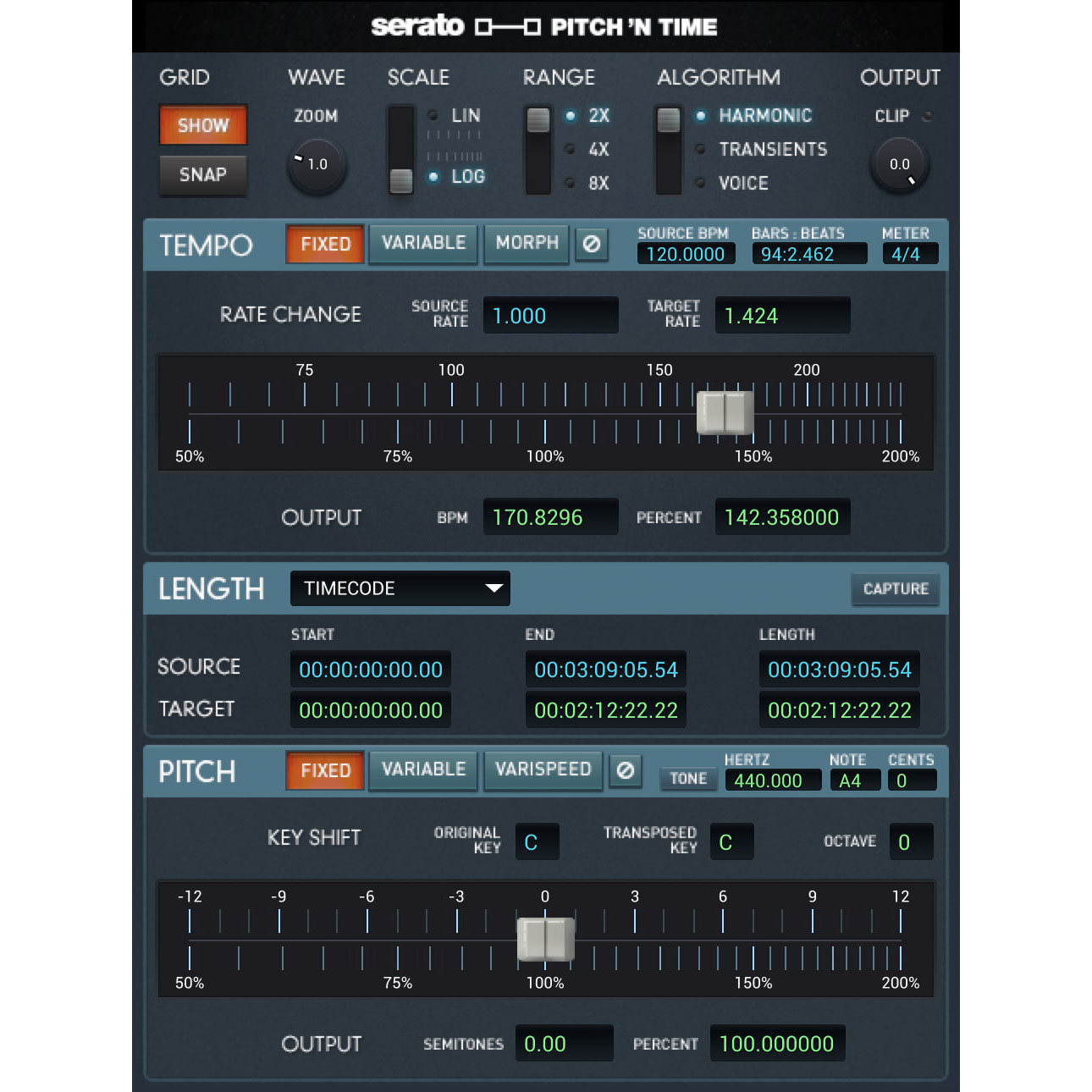Enable the Tone reference in Pitch section
The image size is (1092, 1092).
pyautogui.click(x=687, y=779)
